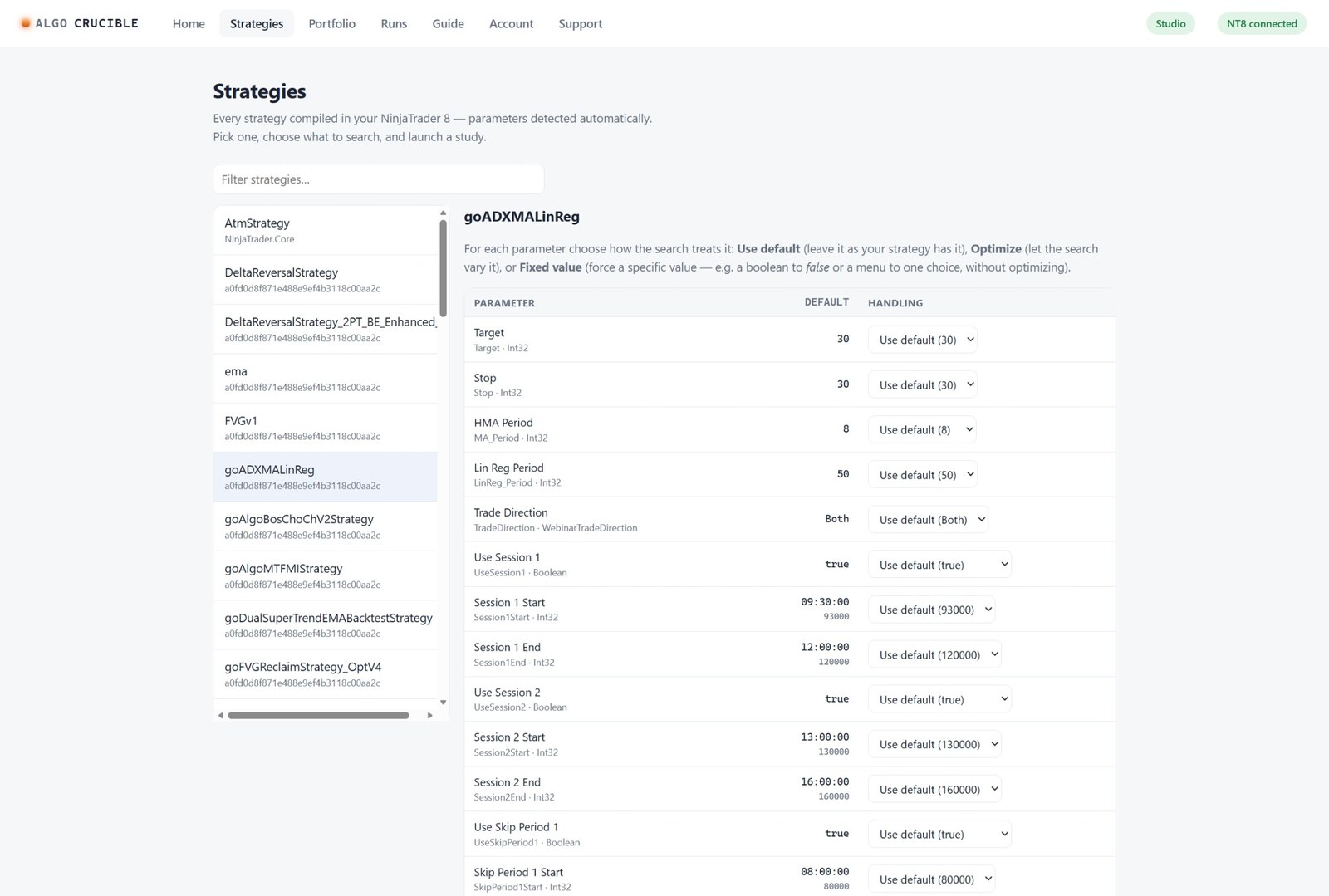Image resolution: width=1329 pixels, height=896 pixels.
Task: Click the strategy list scroll-down arrow
Action: click(x=443, y=703)
